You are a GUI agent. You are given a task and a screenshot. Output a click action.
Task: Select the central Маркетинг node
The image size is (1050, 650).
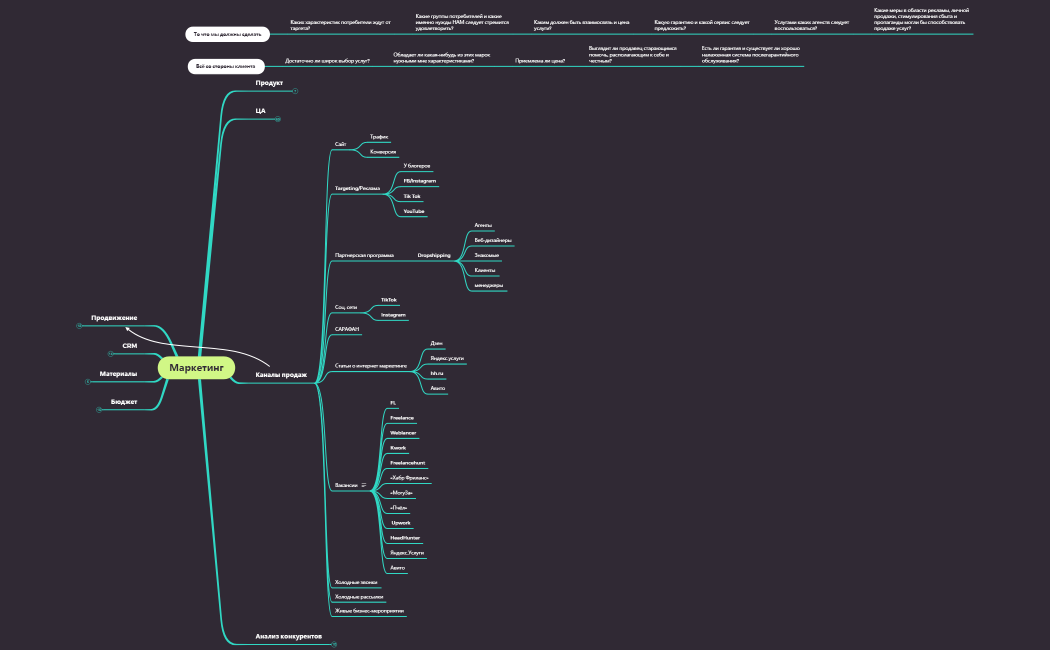196,368
